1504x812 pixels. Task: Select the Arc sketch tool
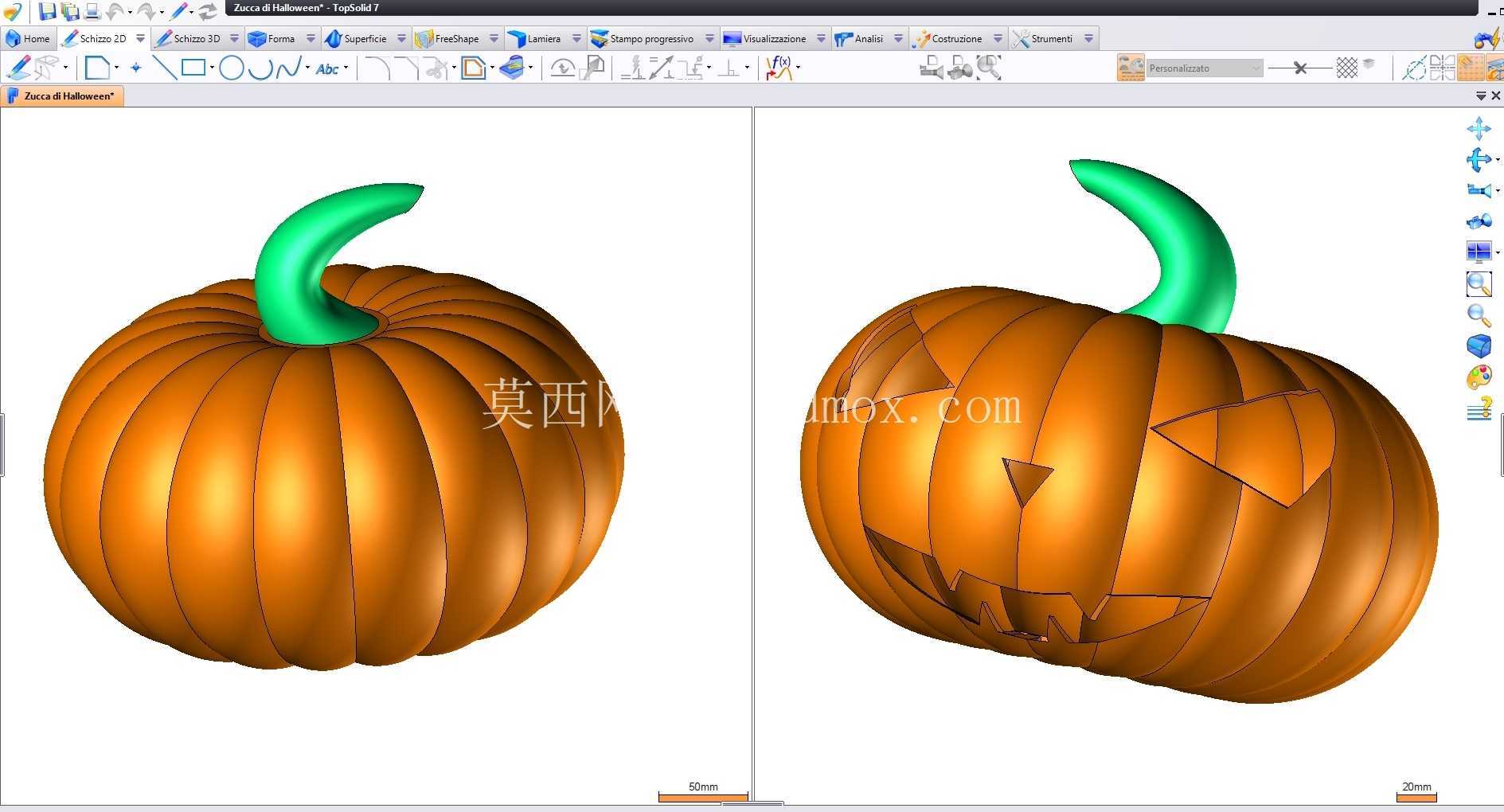(260, 68)
